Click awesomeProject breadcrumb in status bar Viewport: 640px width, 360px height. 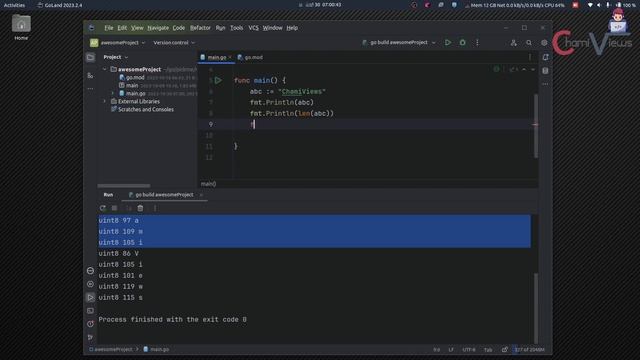[111, 349]
